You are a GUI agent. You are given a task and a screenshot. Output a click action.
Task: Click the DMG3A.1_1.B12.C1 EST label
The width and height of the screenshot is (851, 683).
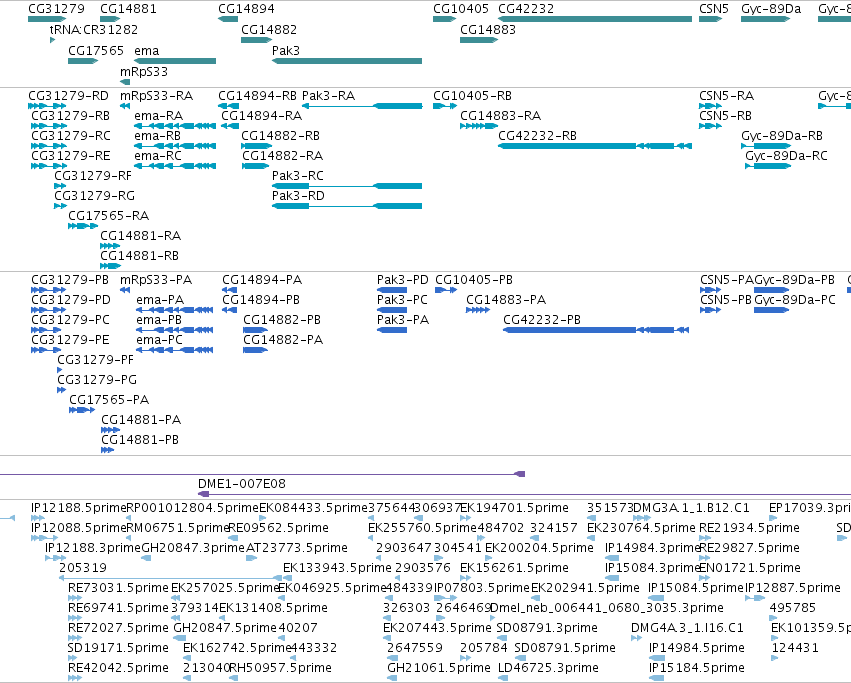pyautogui.click(x=691, y=508)
